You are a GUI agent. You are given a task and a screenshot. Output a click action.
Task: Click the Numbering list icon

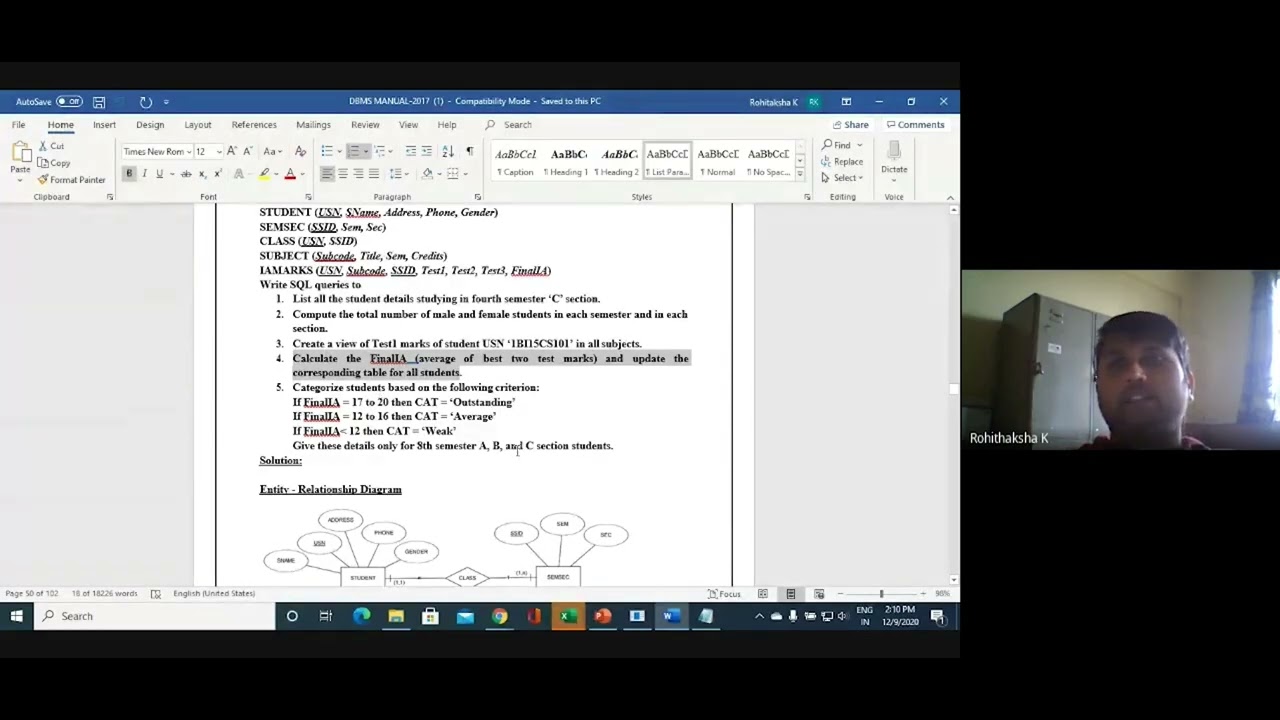tap(353, 151)
